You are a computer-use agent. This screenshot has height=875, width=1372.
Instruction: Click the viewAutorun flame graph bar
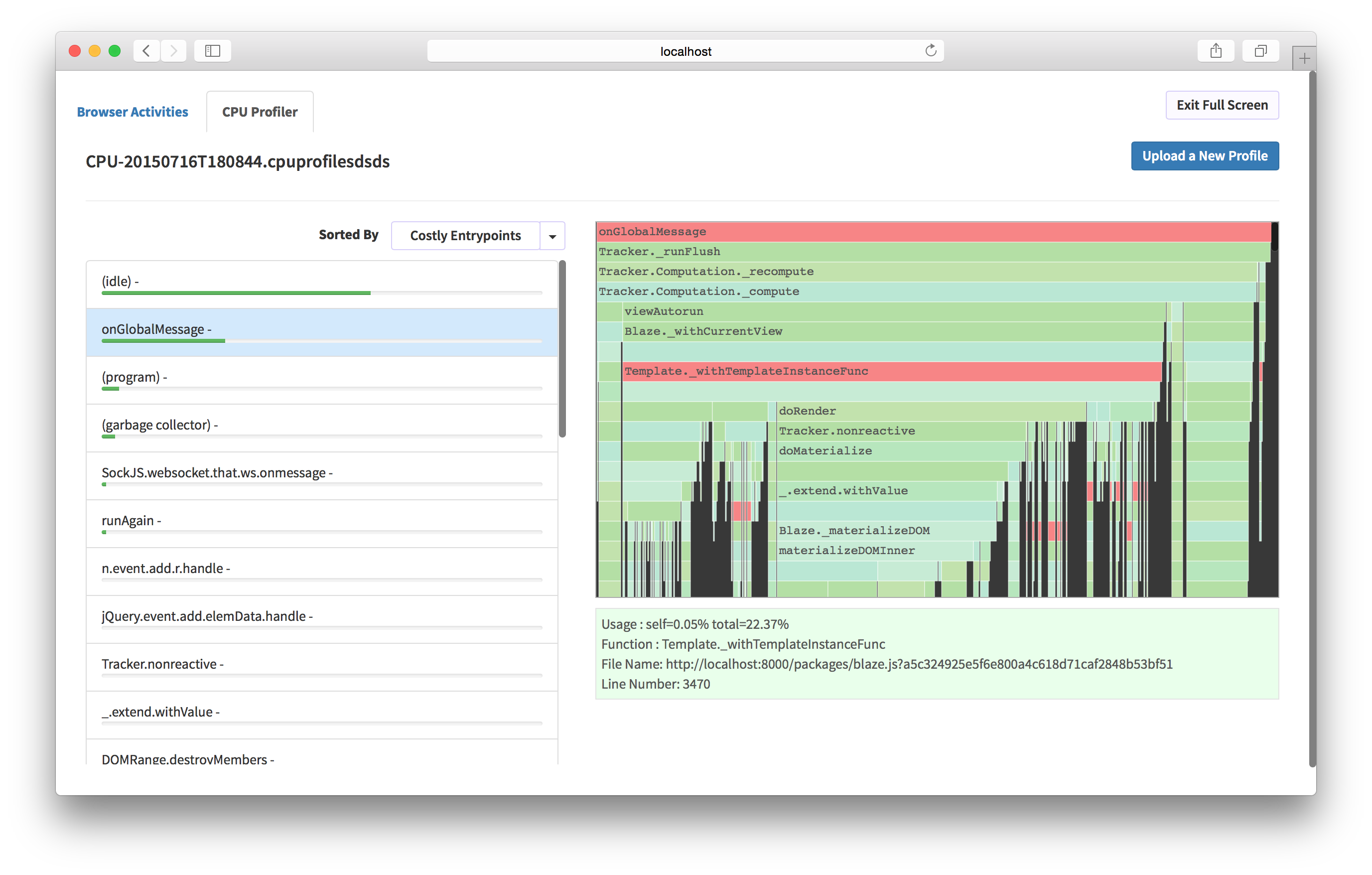[x=894, y=311]
